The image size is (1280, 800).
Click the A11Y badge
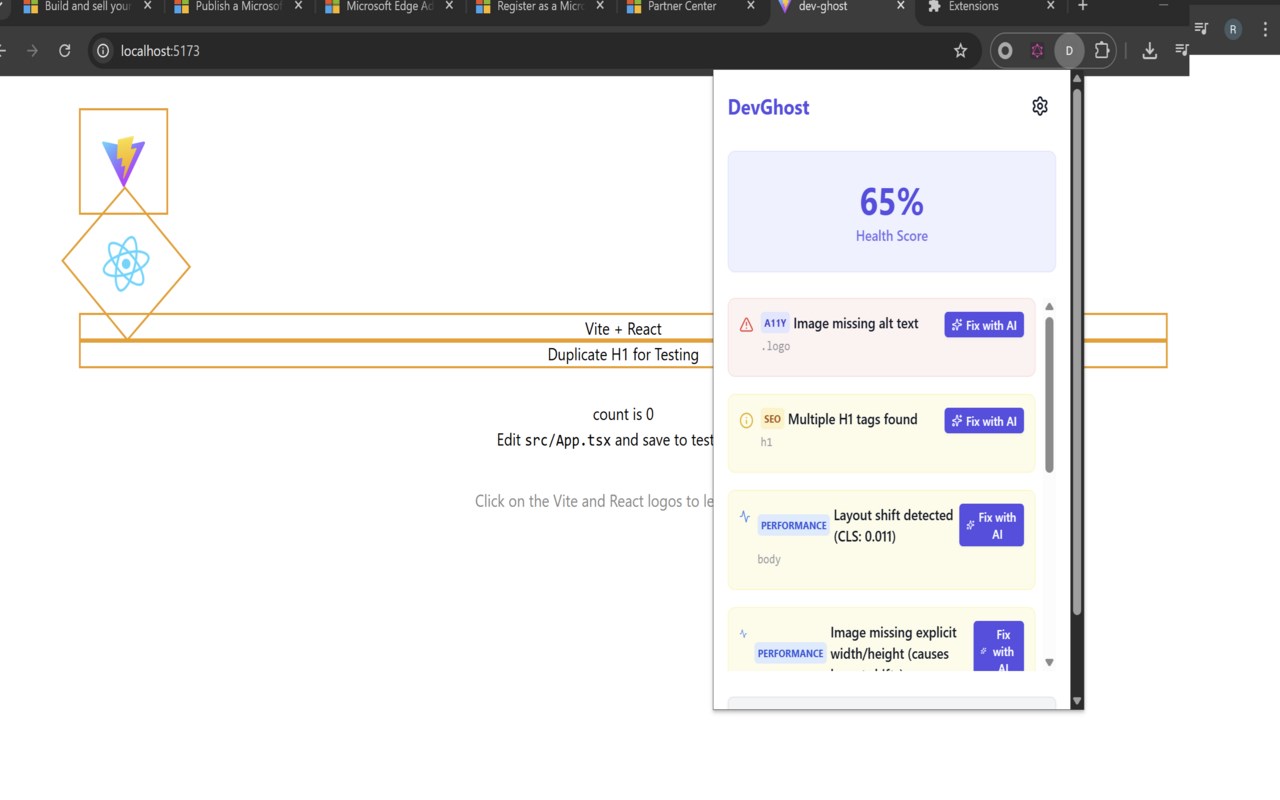coord(775,323)
